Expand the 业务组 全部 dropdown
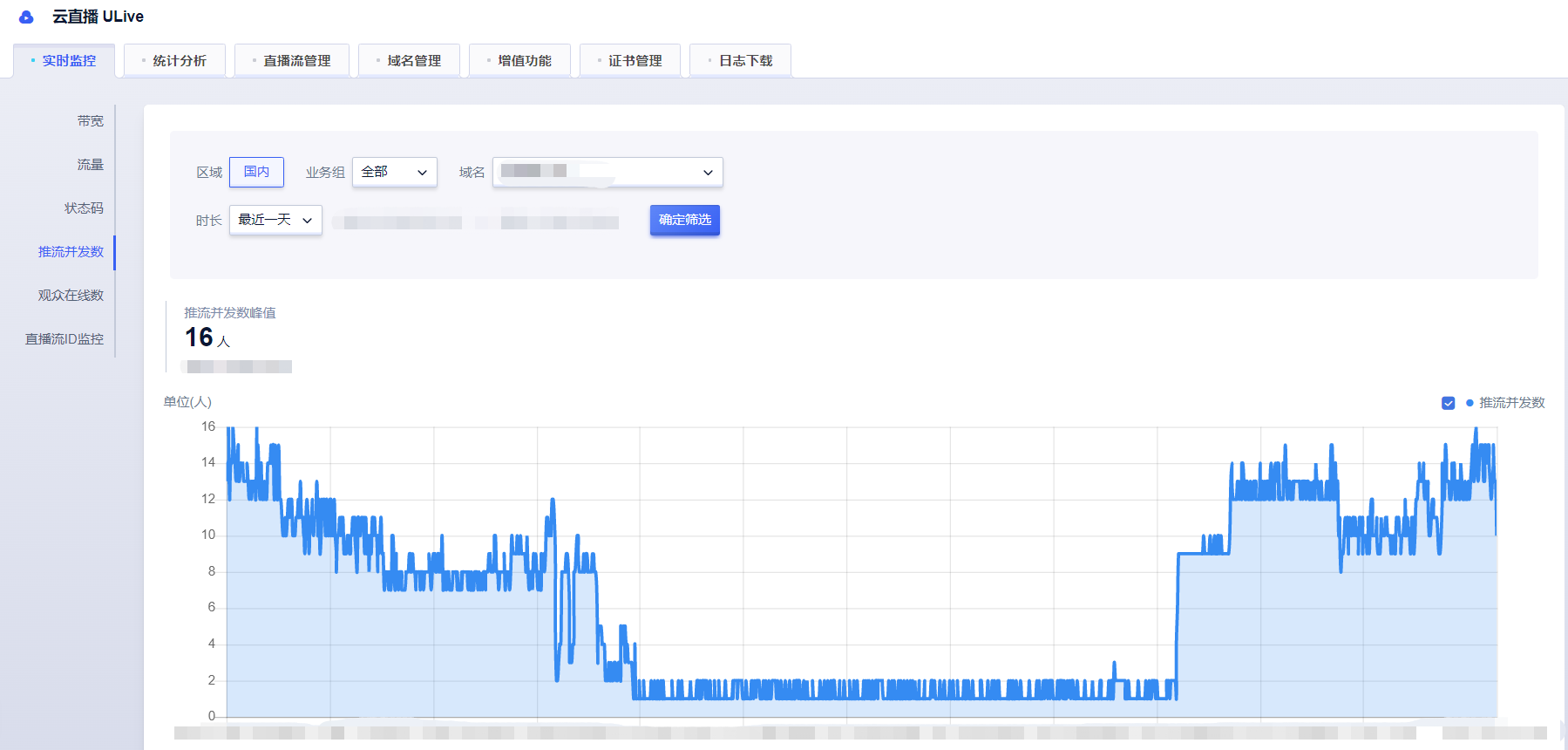1568x750 pixels. [394, 172]
